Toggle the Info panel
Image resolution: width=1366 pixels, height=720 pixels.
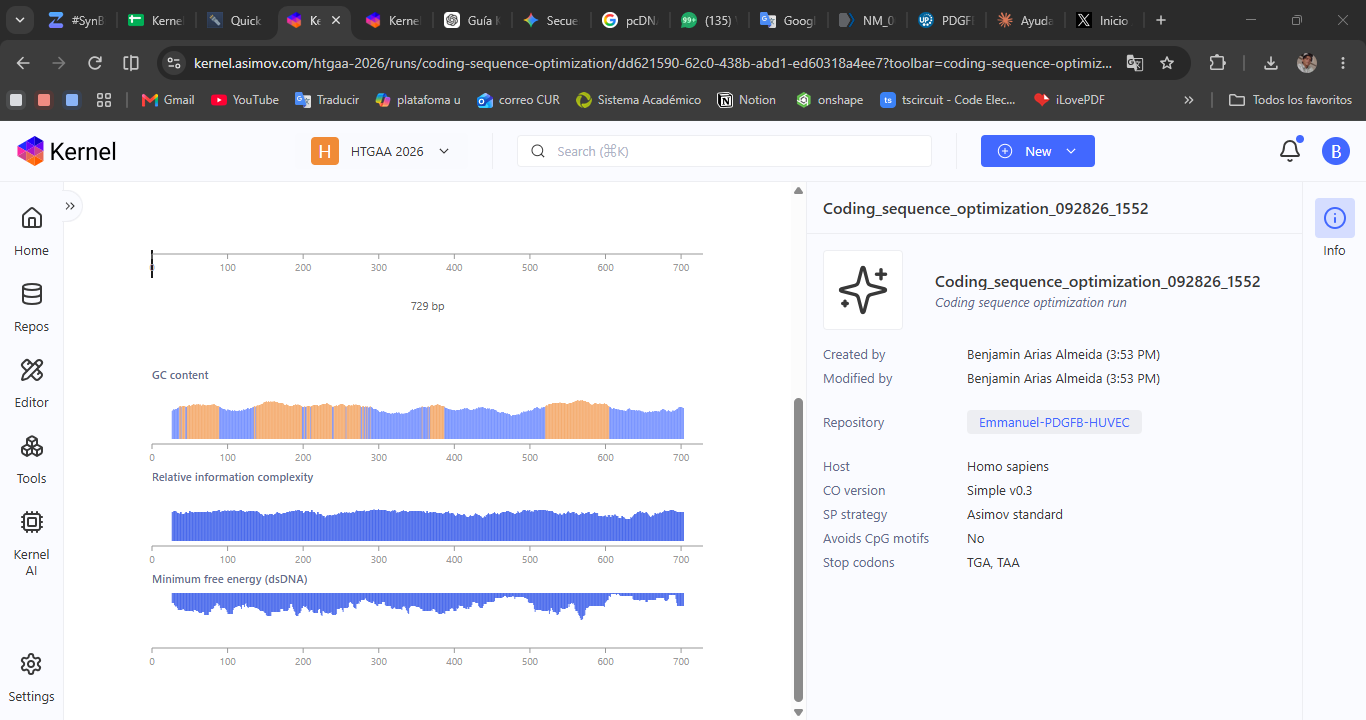pyautogui.click(x=1334, y=229)
